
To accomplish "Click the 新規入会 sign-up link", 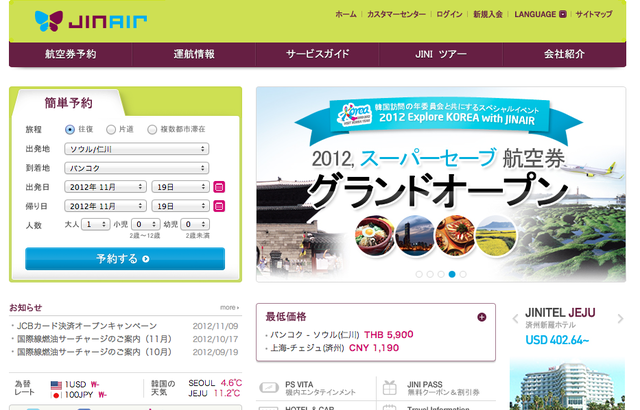I will [488, 14].
